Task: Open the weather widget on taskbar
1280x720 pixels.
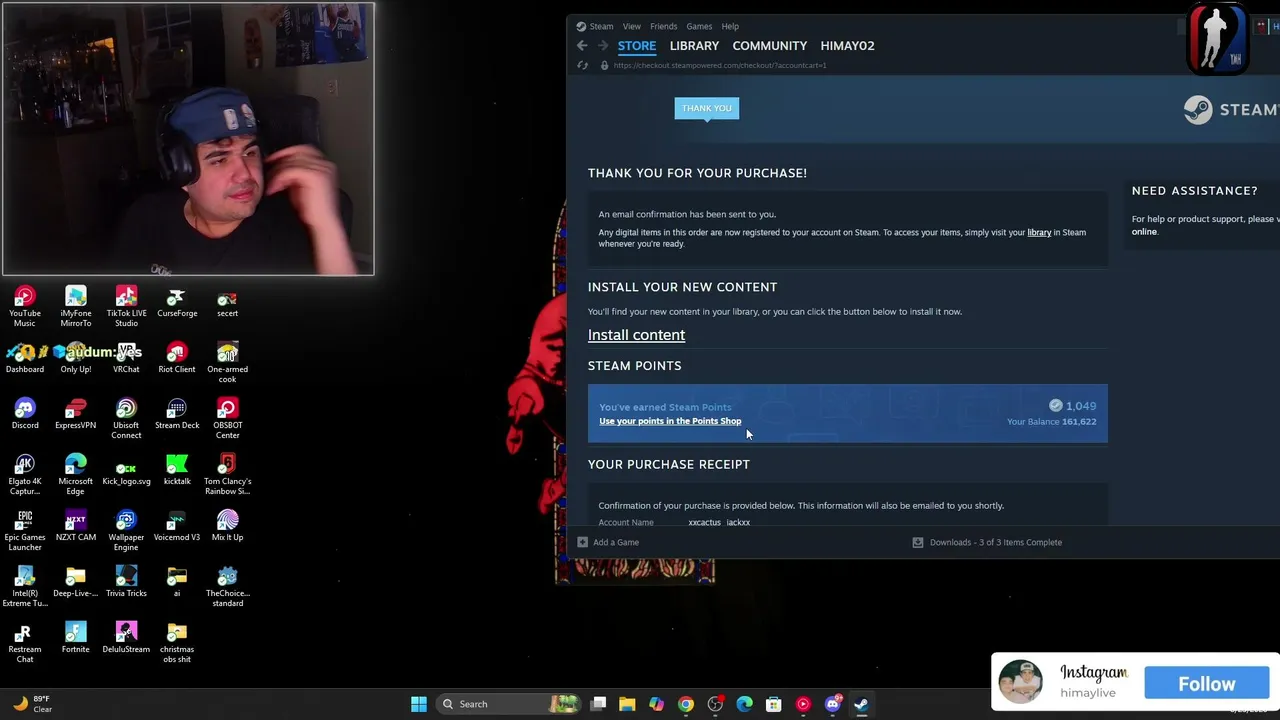Action: point(32,704)
